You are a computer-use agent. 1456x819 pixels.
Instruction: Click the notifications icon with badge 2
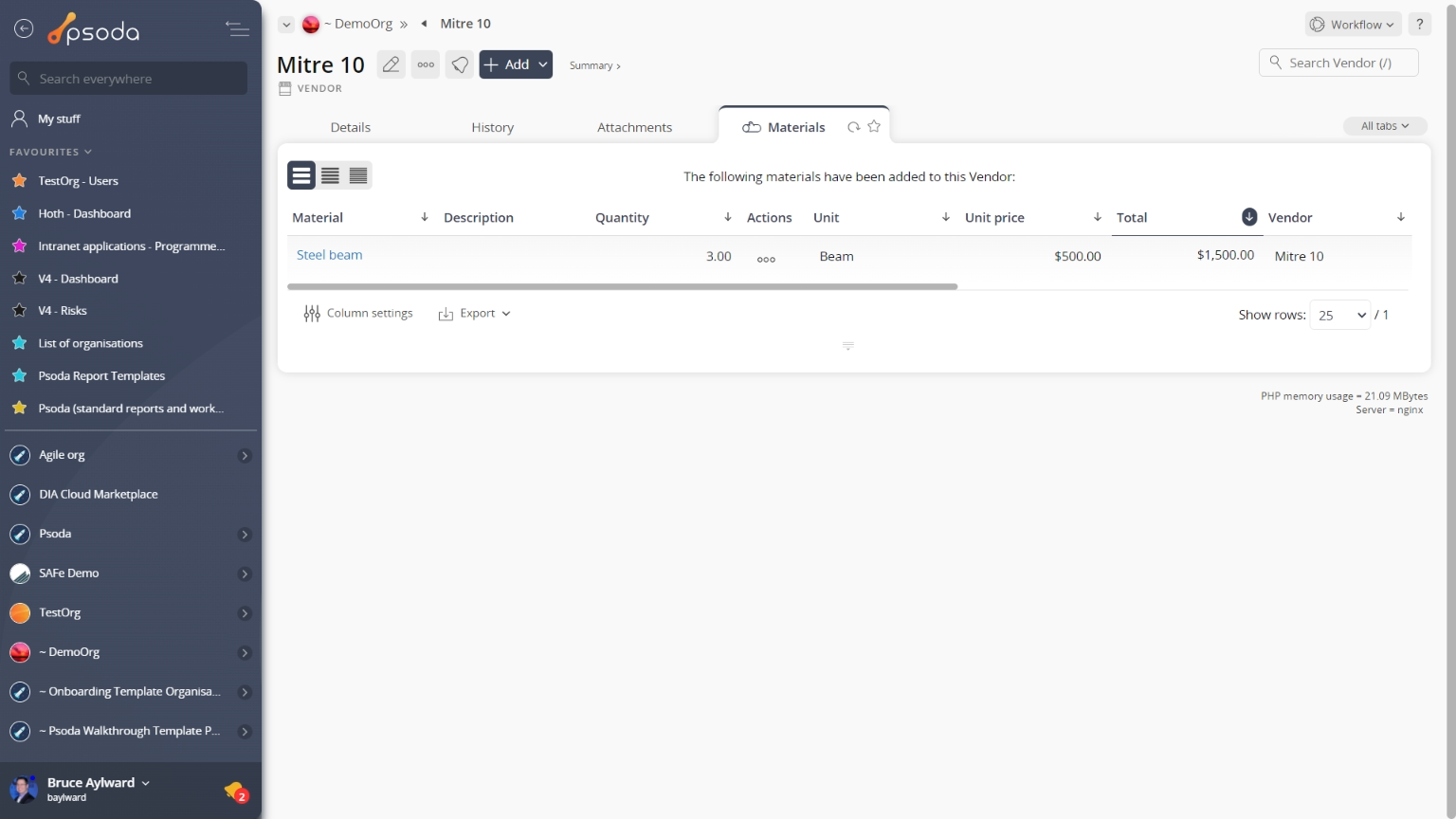click(x=235, y=791)
